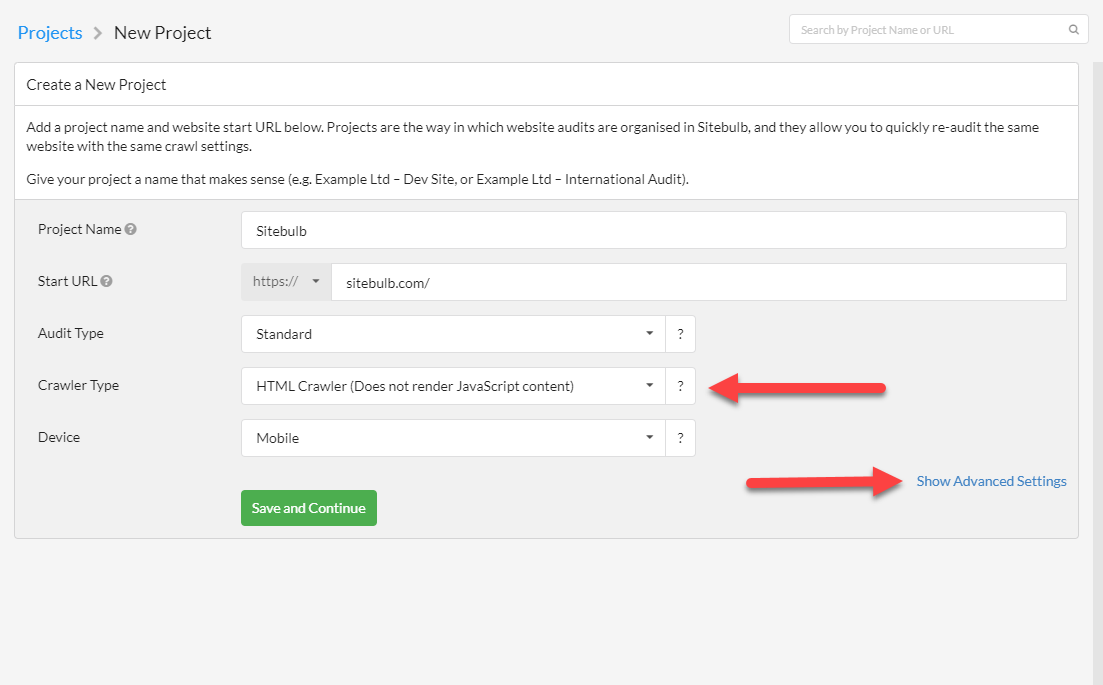The height and width of the screenshot is (685, 1103).
Task: Open the Device Mobile dropdown
Action: (453, 438)
